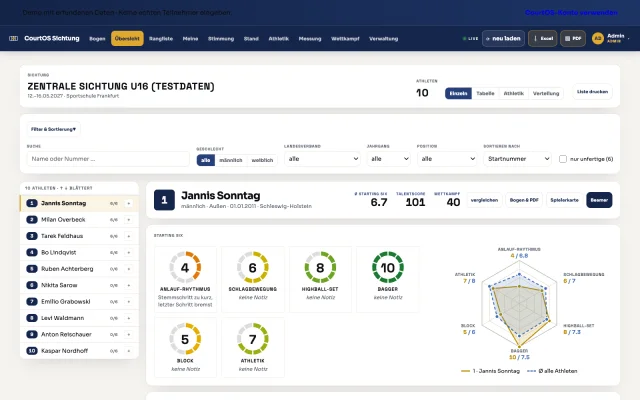Click the small button in Levi Waldmann row
The height and width of the screenshot is (400, 640).
pyautogui.click(x=129, y=318)
